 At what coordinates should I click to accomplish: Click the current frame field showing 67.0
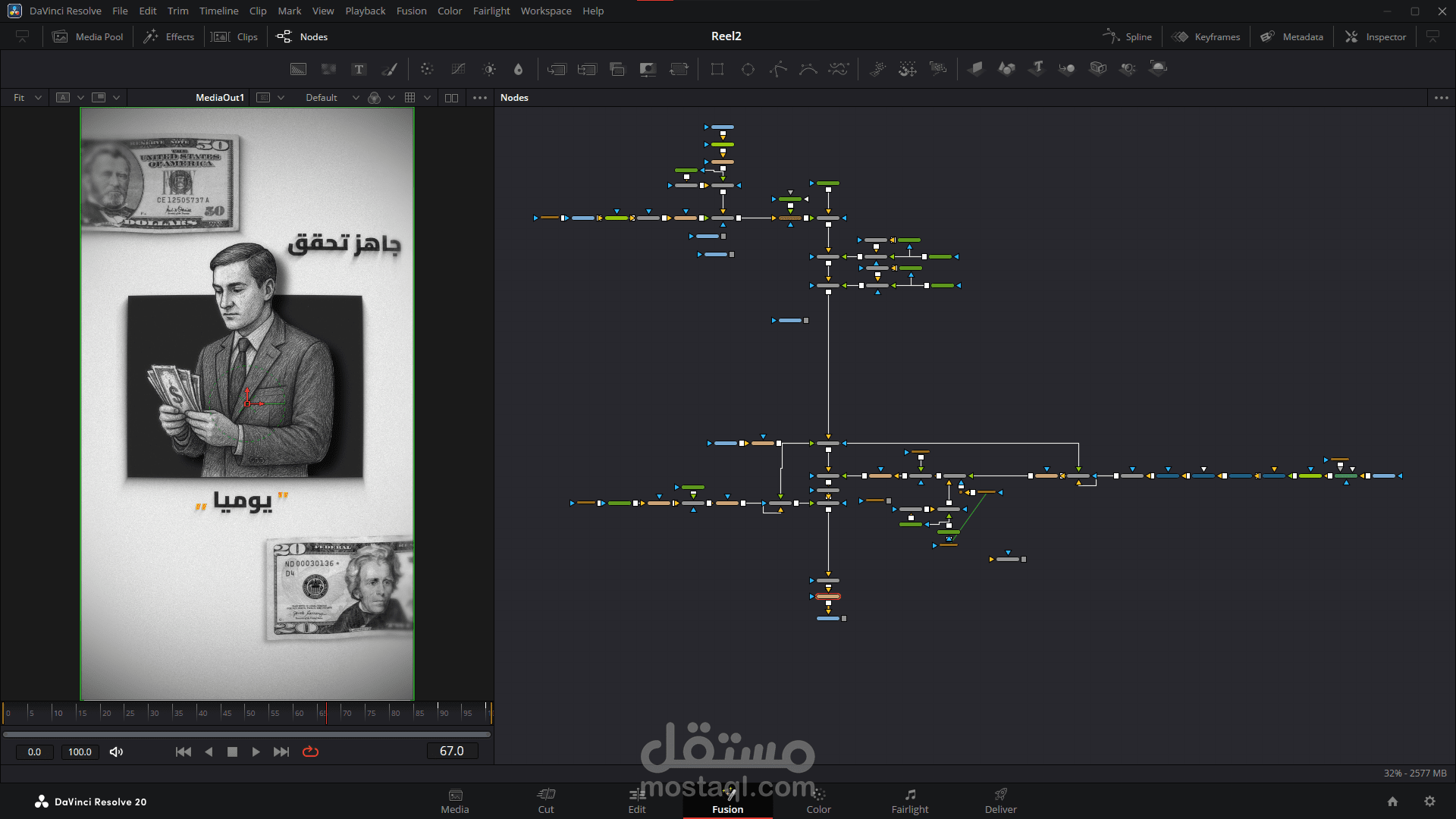[x=452, y=751]
